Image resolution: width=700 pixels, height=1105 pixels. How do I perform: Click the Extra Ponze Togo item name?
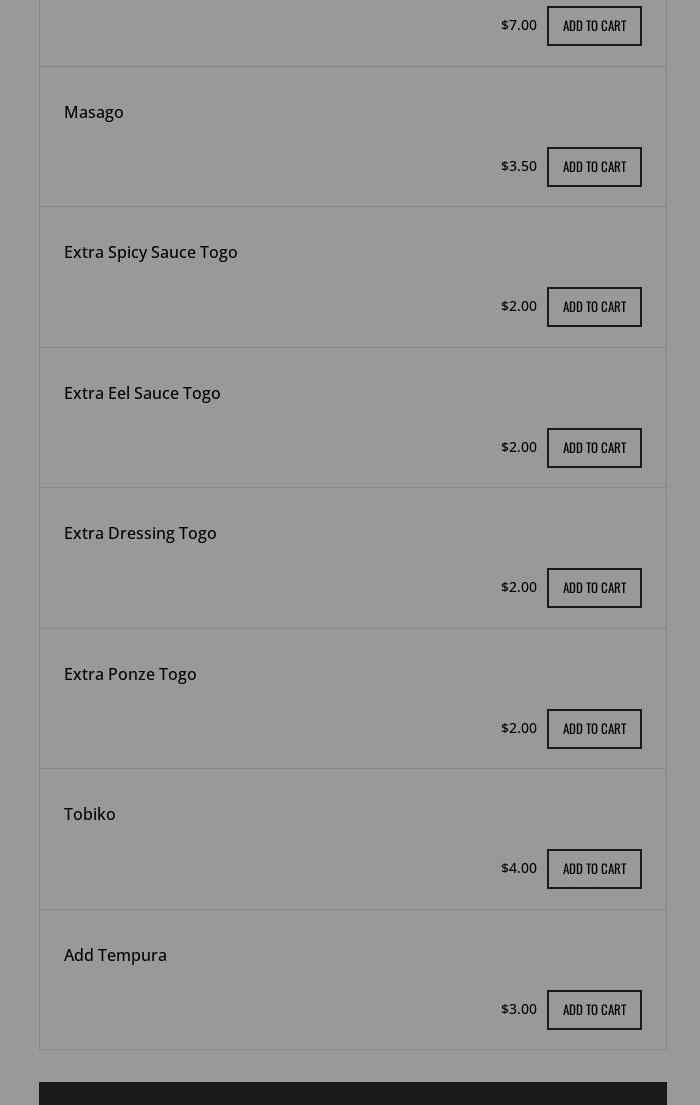coord(130,674)
